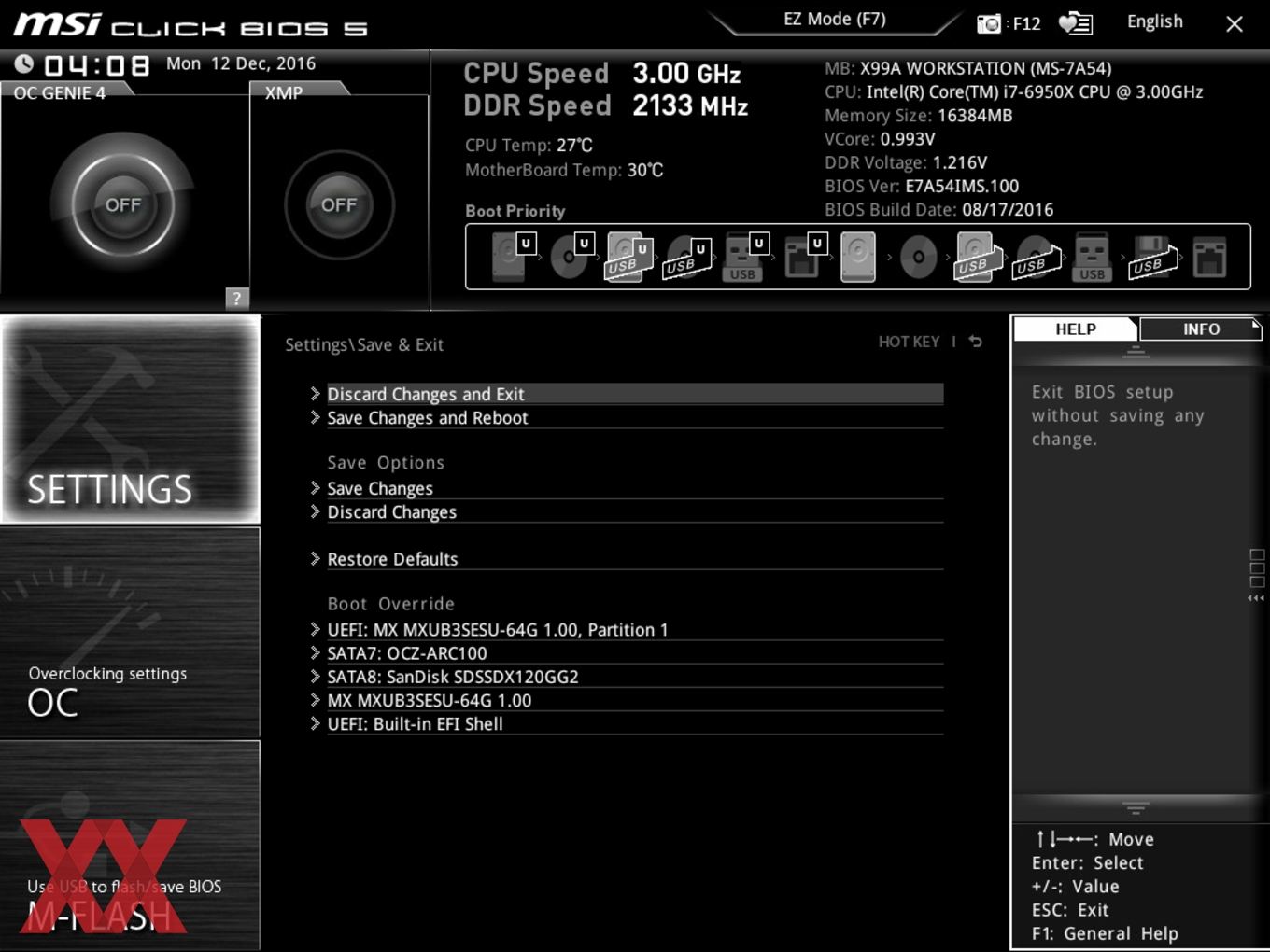The image size is (1270, 952).
Task: Select the UEFI CD/DVD boot device icon
Action: pos(571,257)
